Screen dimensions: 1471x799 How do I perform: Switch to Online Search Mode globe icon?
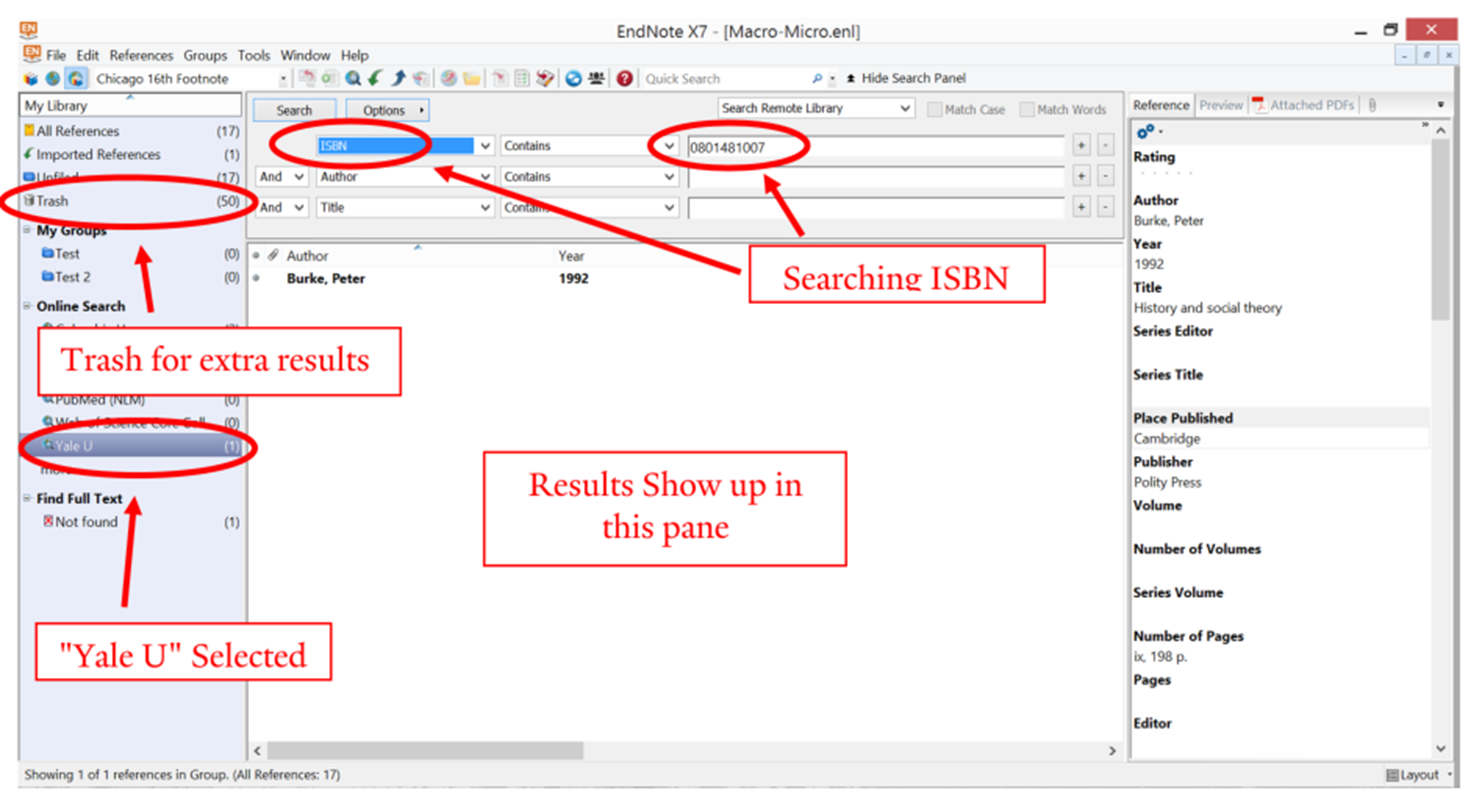(x=53, y=79)
